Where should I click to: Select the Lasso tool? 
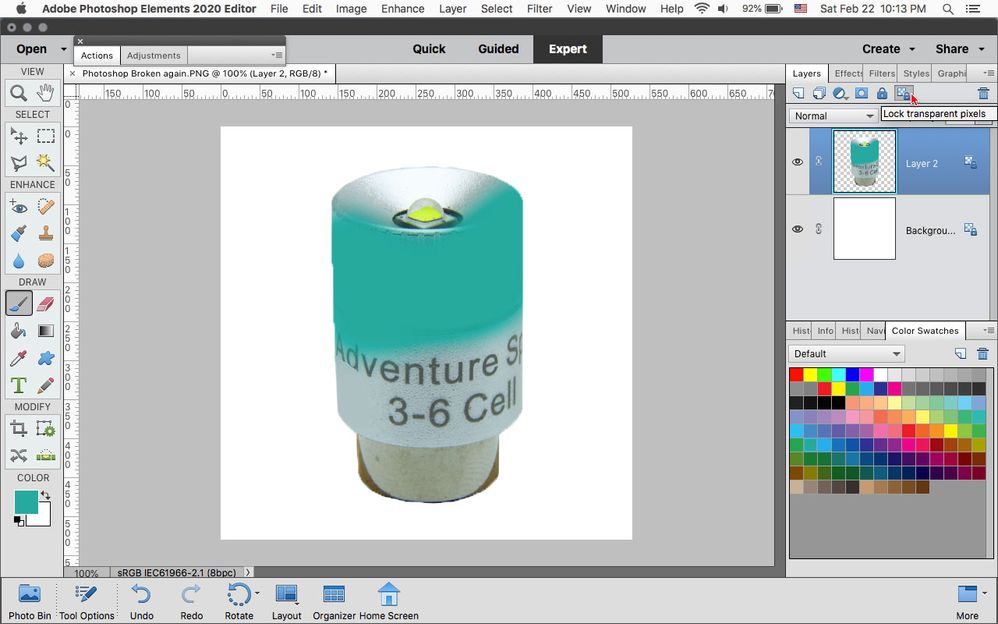click(18, 162)
